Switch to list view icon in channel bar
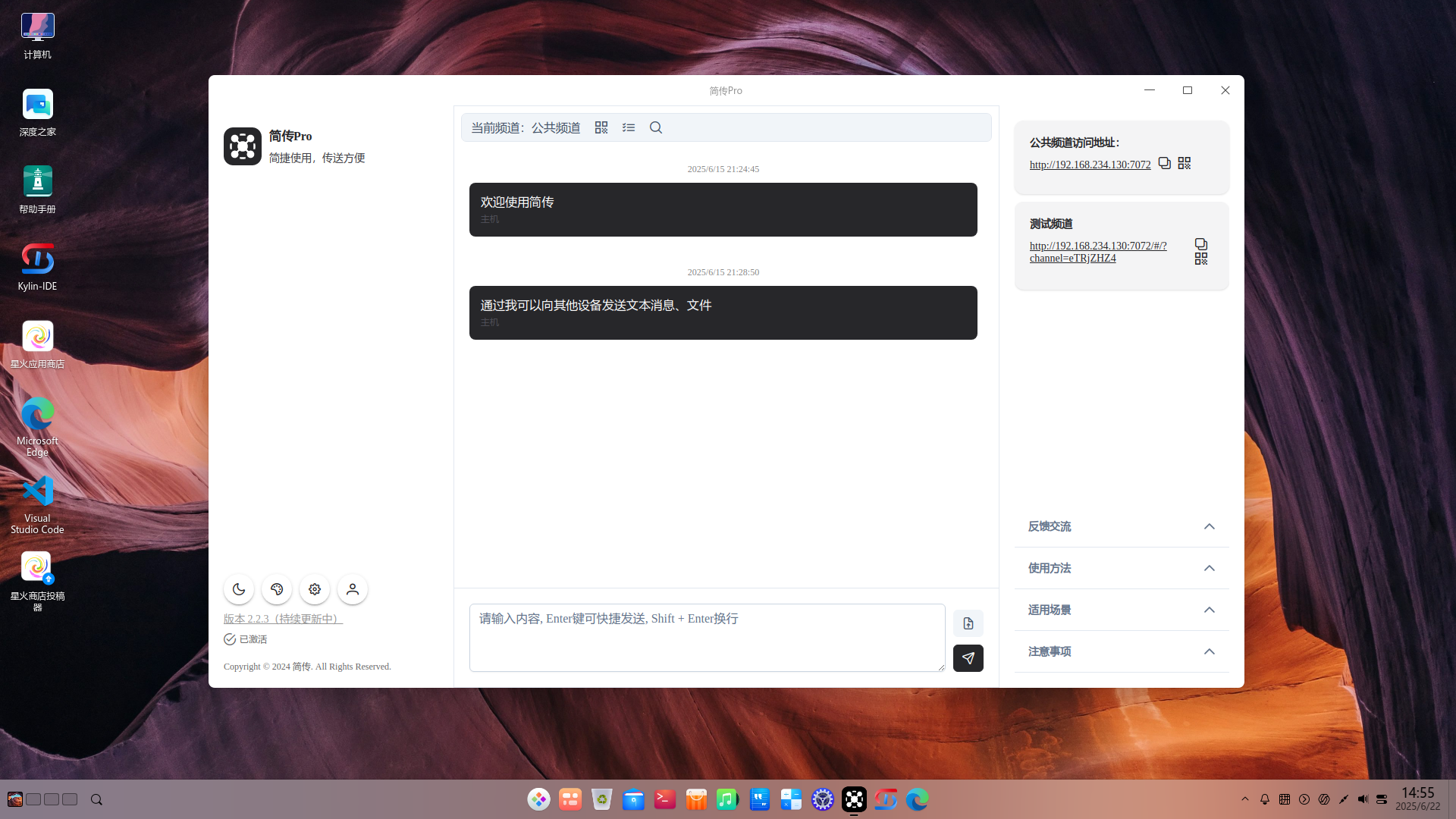 (x=629, y=127)
